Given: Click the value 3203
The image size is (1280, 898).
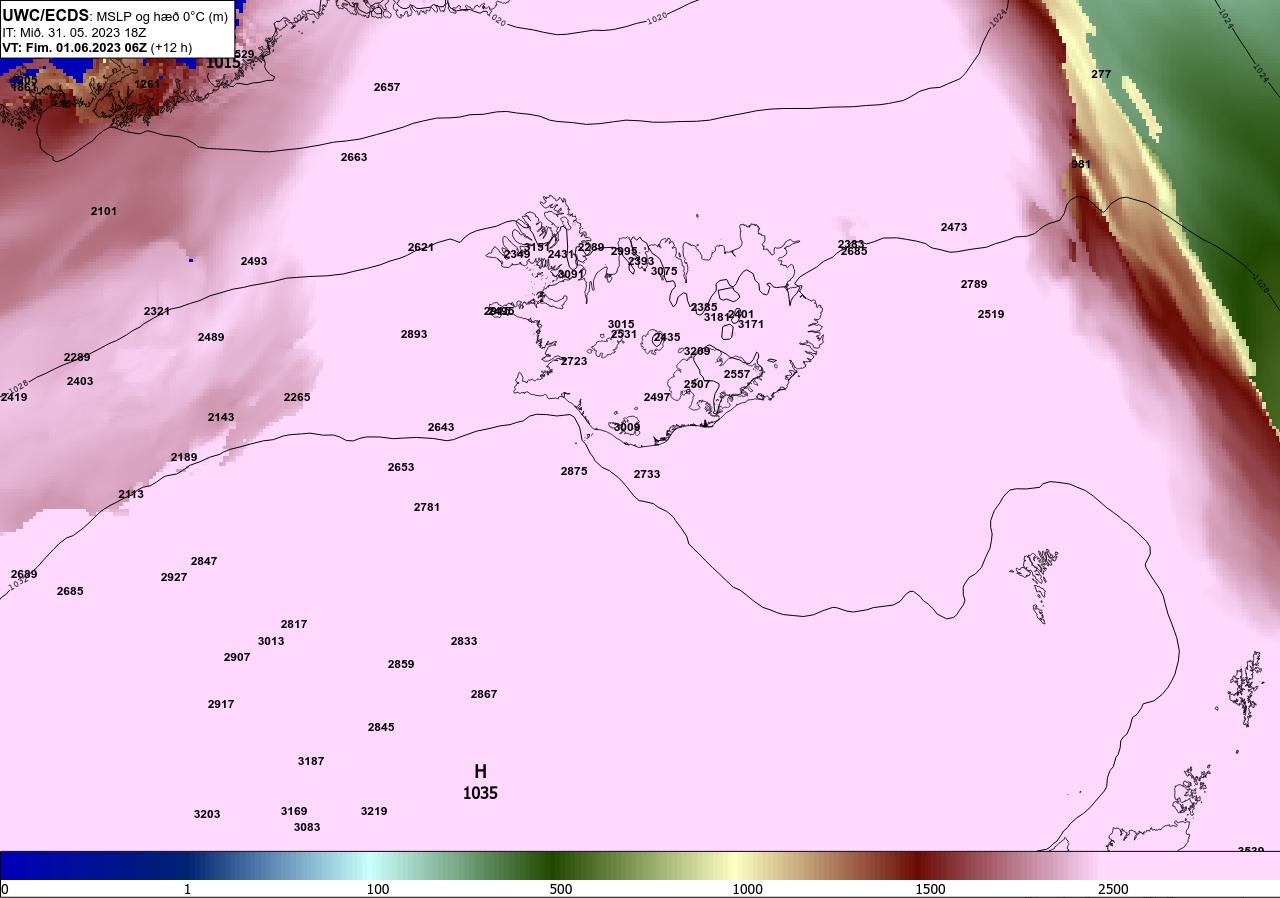Looking at the screenshot, I should click(x=207, y=814).
